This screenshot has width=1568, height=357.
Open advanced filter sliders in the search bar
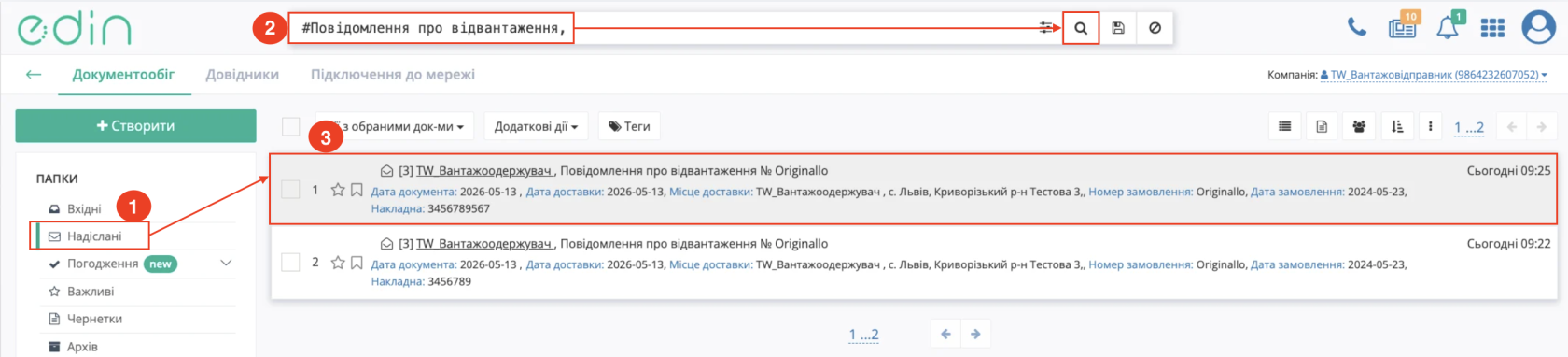pos(1045,28)
